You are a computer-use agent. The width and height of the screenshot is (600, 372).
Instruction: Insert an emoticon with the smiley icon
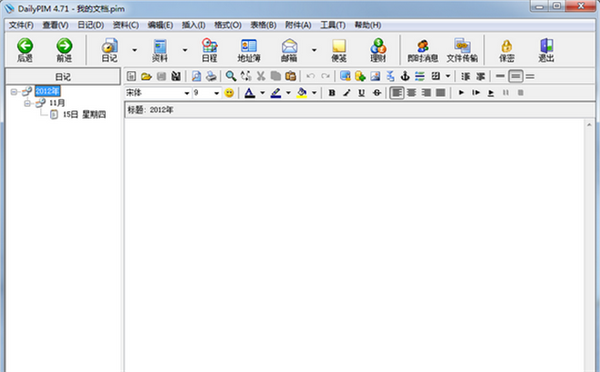coord(229,93)
